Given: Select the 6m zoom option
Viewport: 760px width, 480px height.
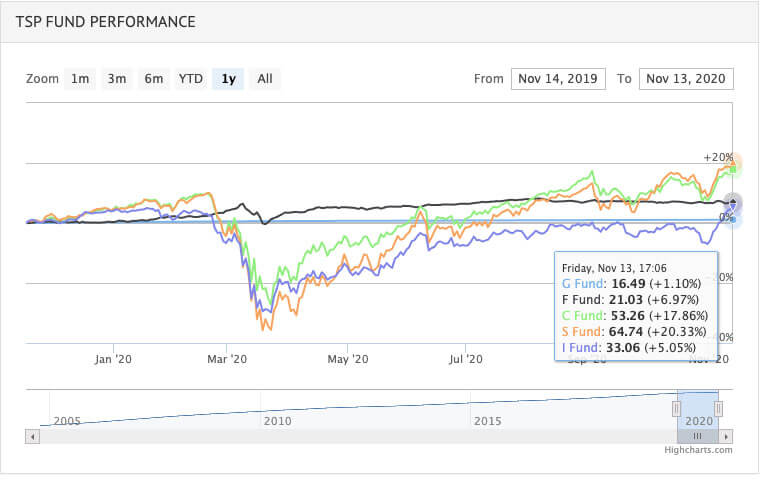Looking at the screenshot, I should coord(153,79).
